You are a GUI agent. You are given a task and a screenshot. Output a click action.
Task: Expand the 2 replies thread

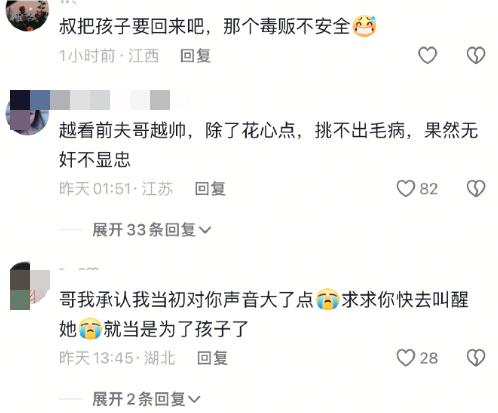pyautogui.click(x=146, y=399)
